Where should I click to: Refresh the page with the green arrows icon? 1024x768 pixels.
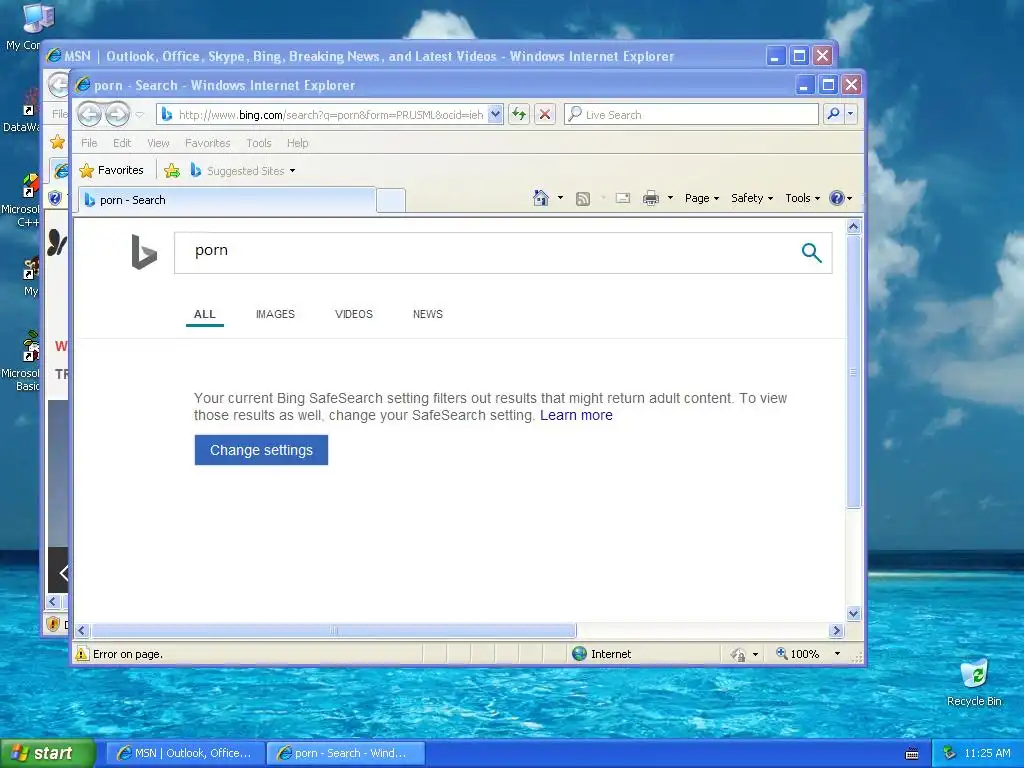click(x=519, y=114)
